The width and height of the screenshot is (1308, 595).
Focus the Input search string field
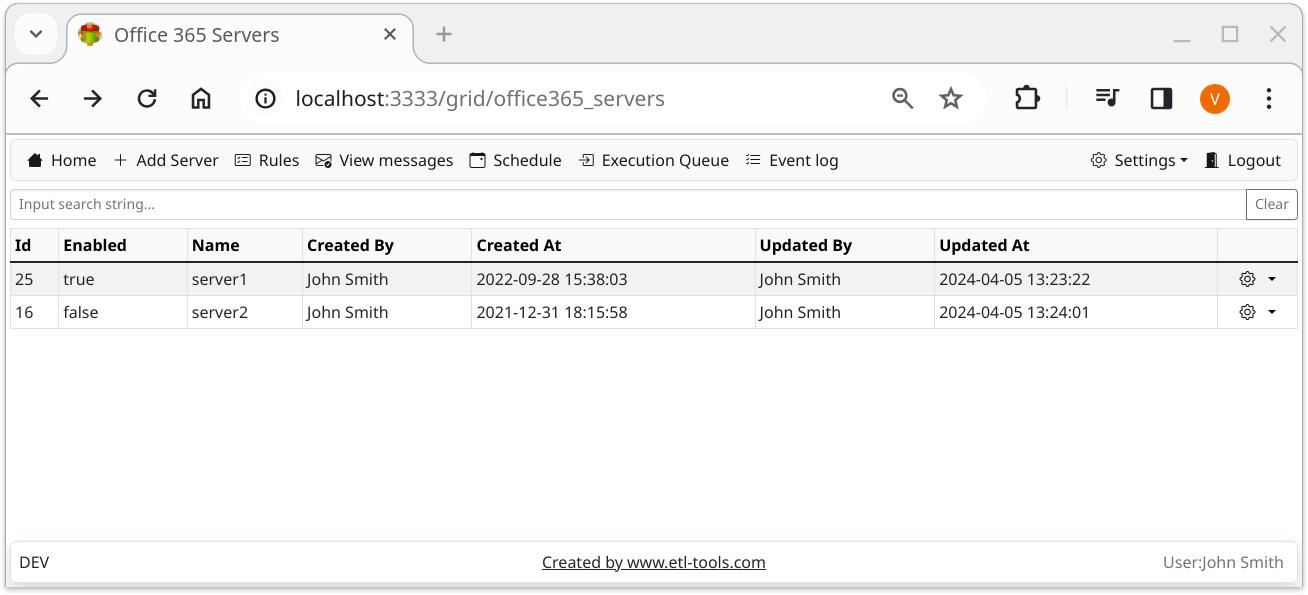(x=628, y=204)
